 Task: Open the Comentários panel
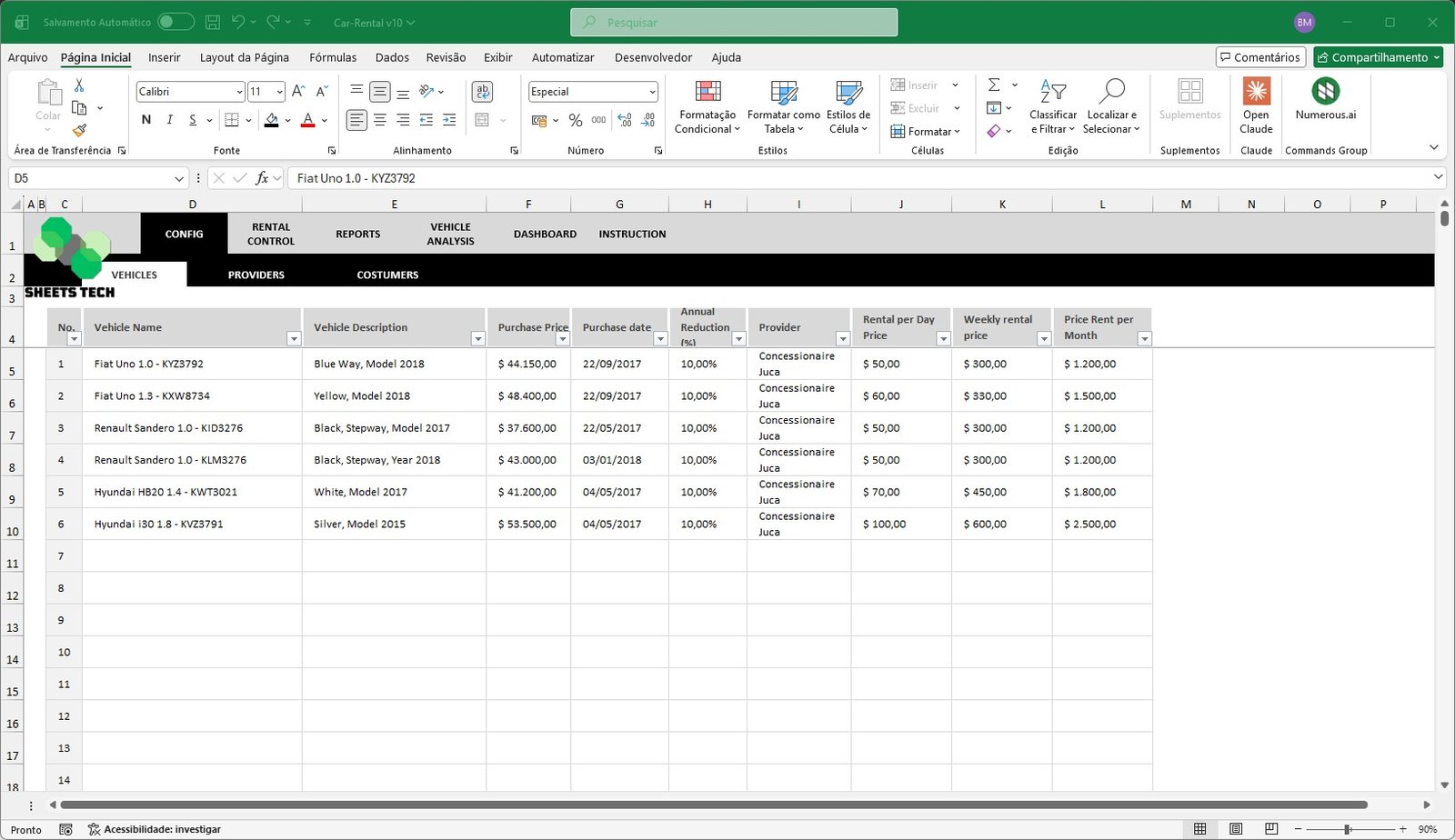pyautogui.click(x=1260, y=56)
